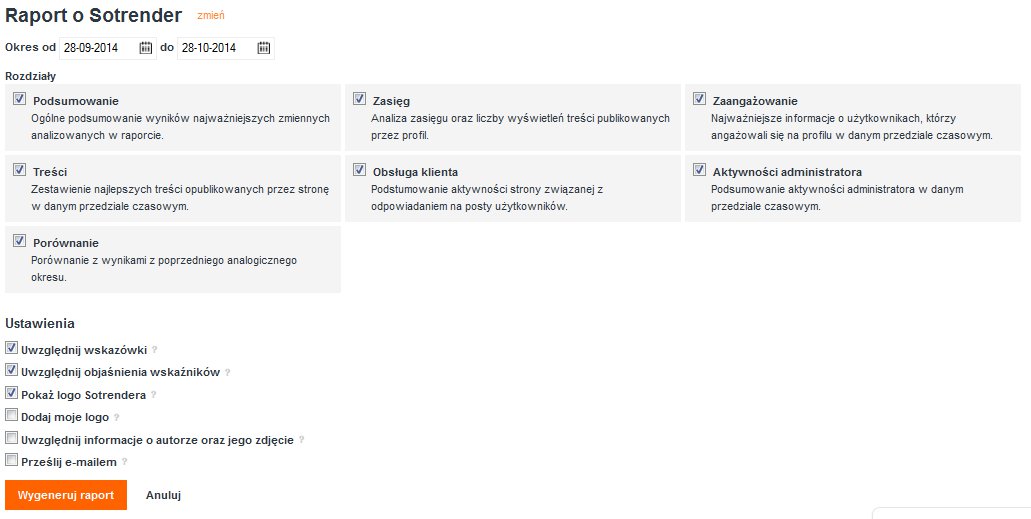1031x519 pixels.
Task: Toggle the Zasięg chapter checkbox
Action: tap(360, 99)
